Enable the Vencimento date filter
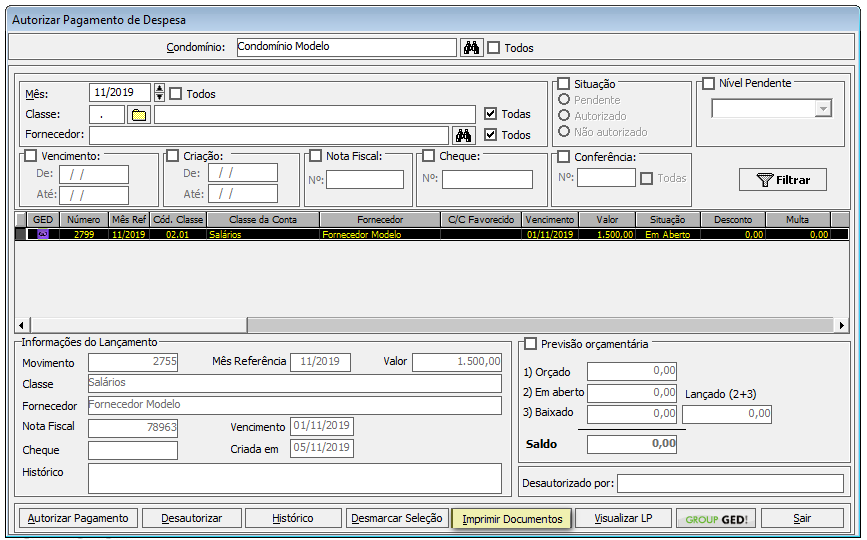The image size is (867, 540). [31, 156]
